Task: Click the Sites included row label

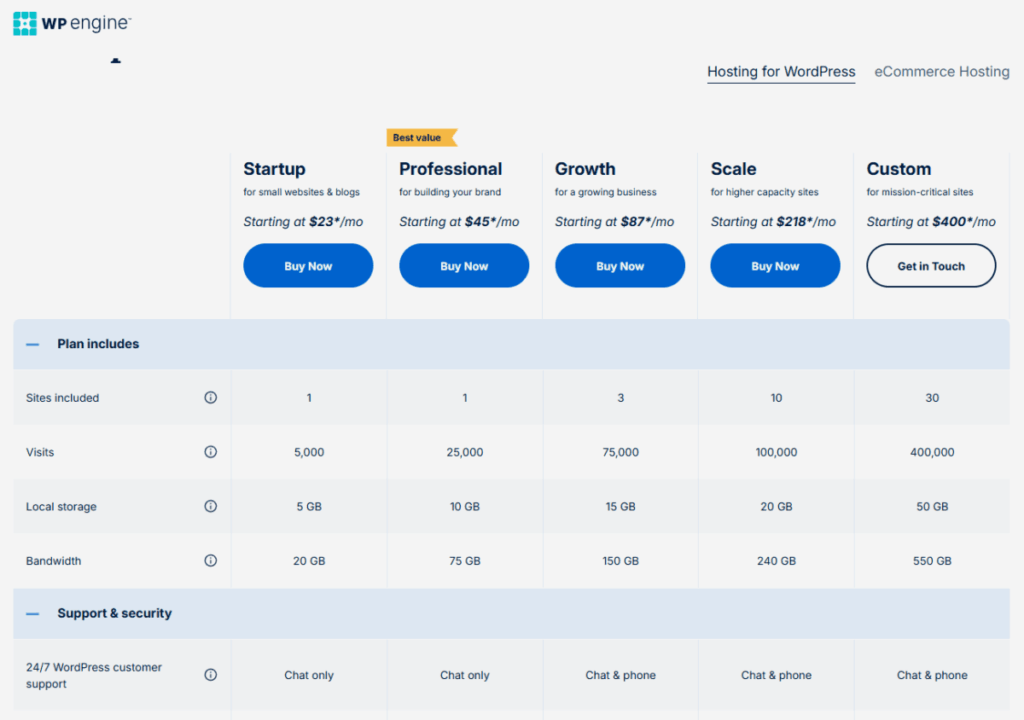Action: coord(62,398)
